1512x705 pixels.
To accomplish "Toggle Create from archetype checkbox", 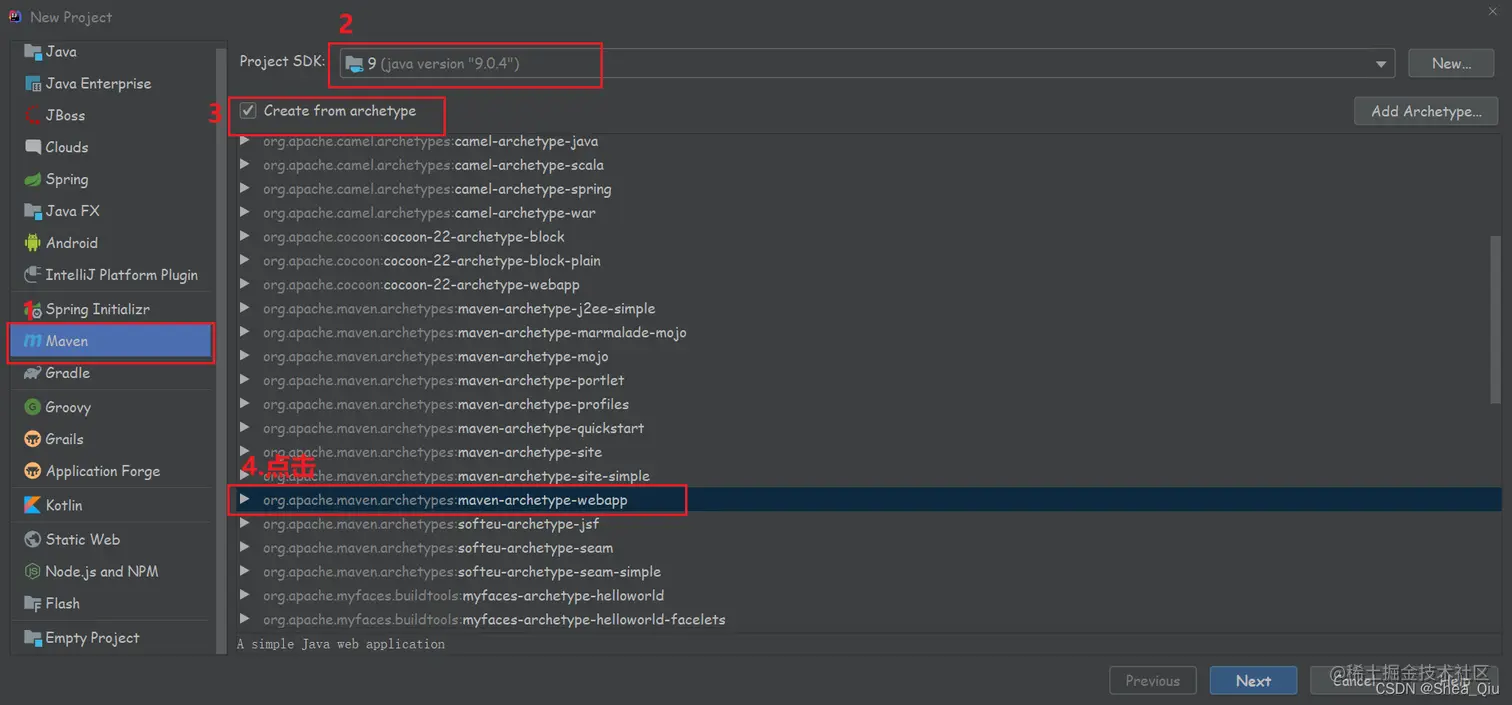I will point(248,111).
